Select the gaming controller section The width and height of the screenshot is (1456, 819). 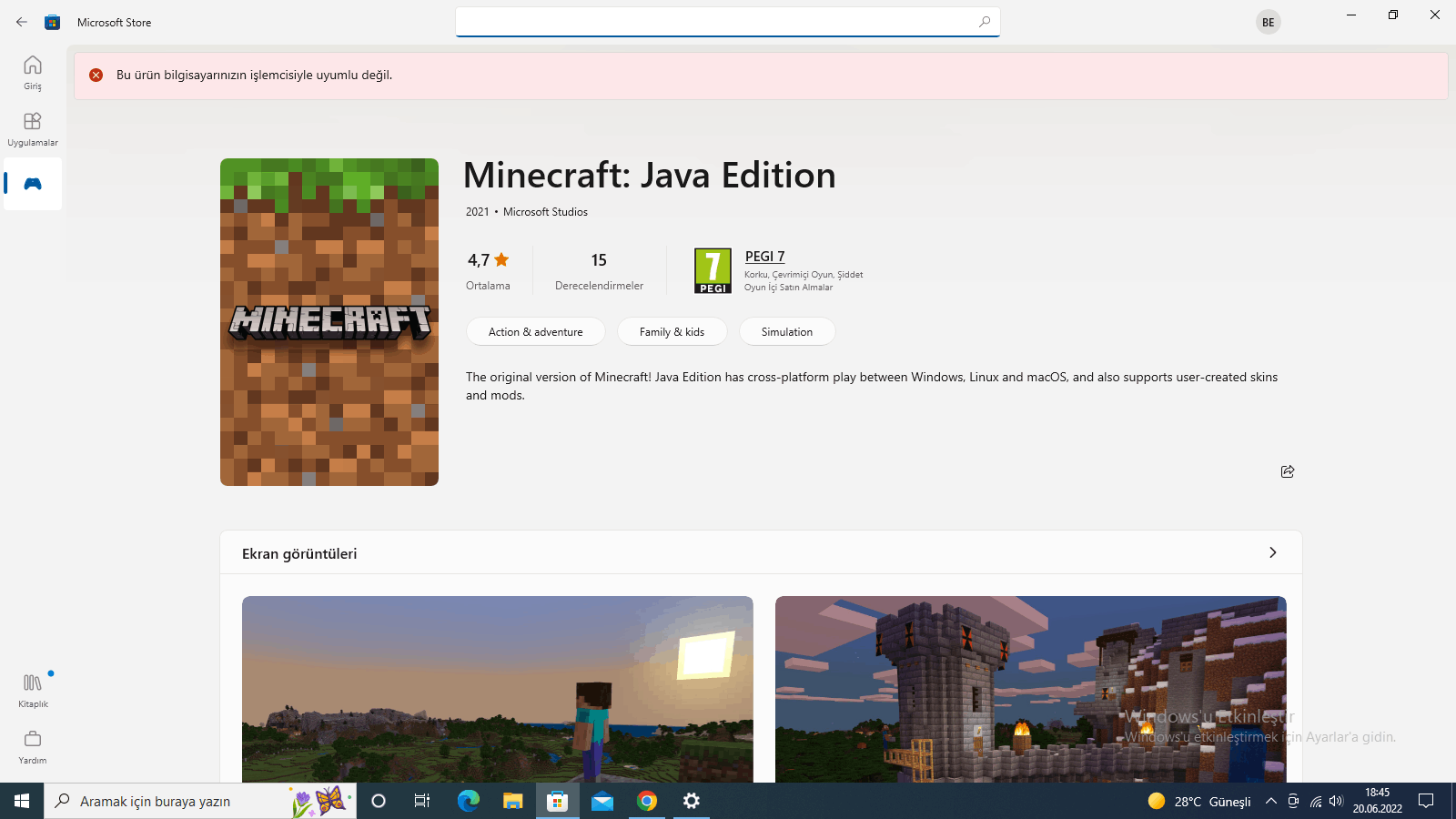(x=33, y=184)
